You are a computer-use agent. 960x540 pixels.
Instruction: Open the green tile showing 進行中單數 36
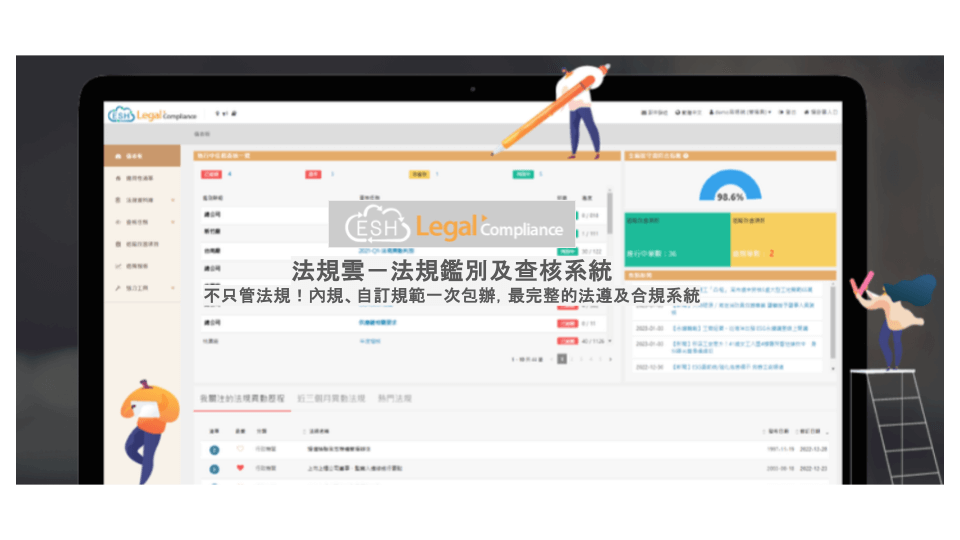677,239
